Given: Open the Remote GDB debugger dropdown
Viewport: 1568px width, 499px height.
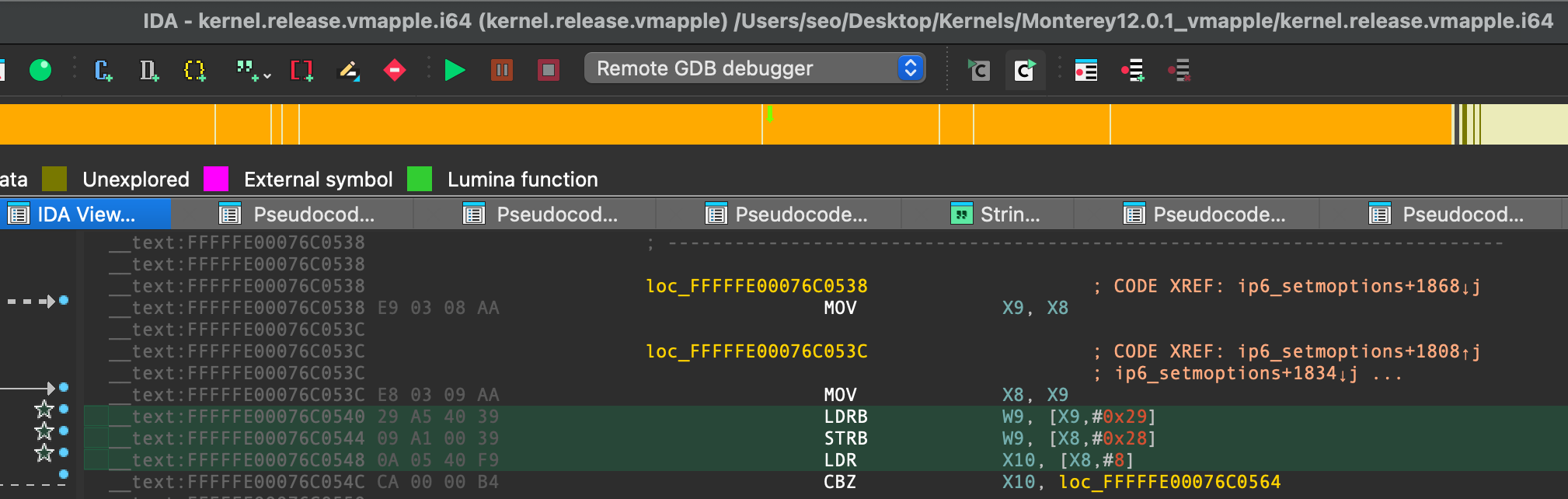Looking at the screenshot, I should 754,68.
